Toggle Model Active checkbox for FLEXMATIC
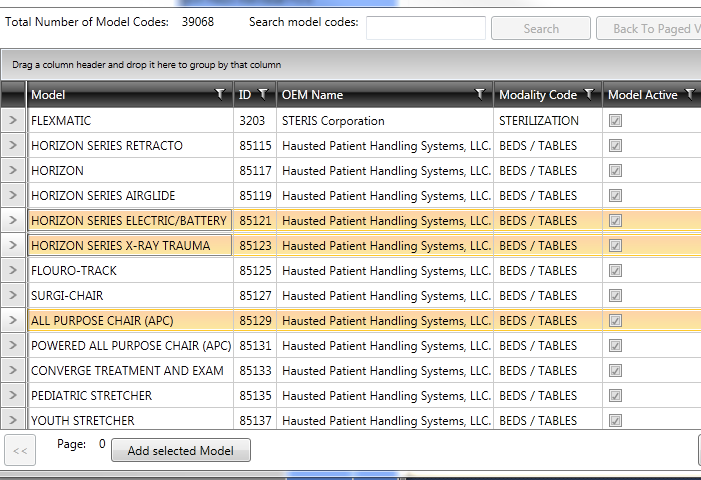Image resolution: width=701 pixels, height=480 pixels. [615, 121]
